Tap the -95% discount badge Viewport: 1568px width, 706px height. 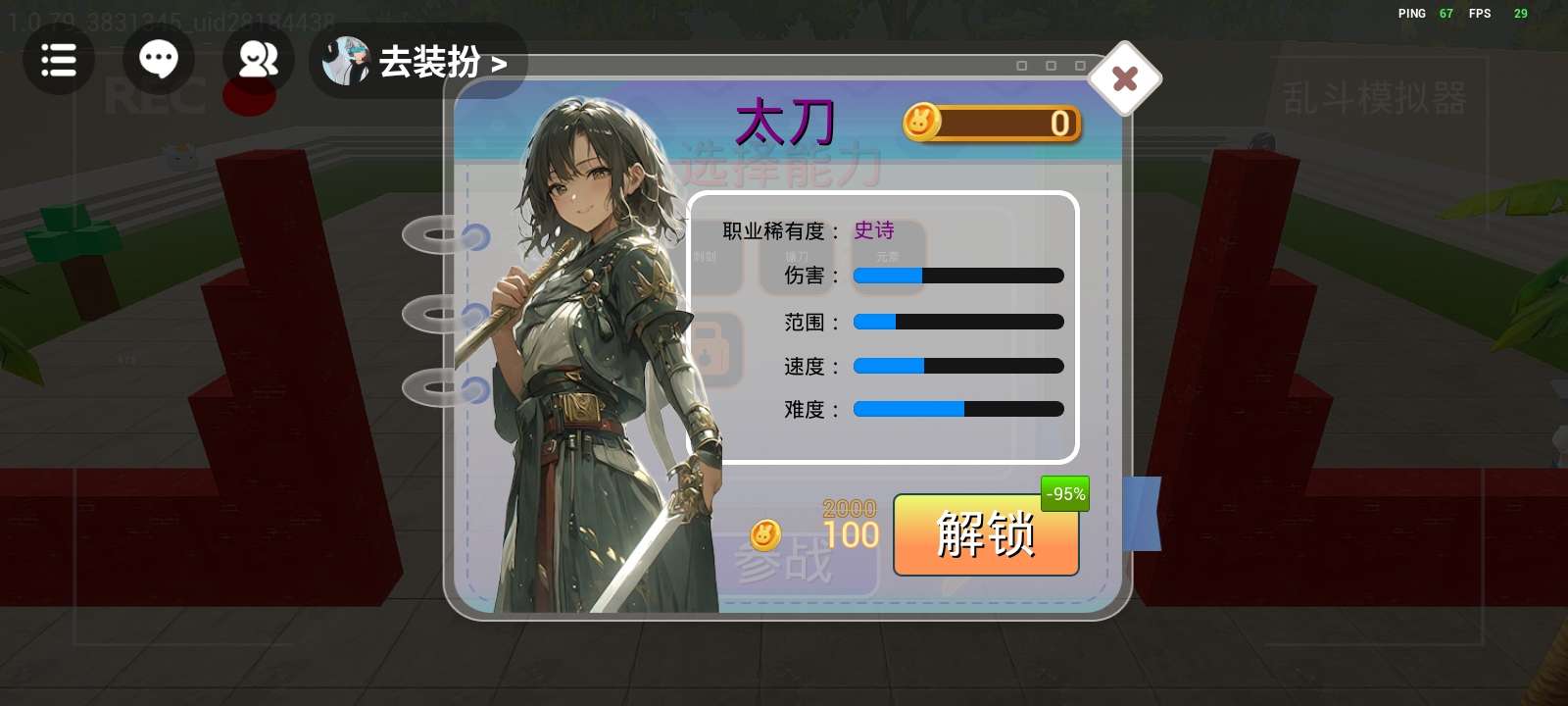(x=1065, y=493)
